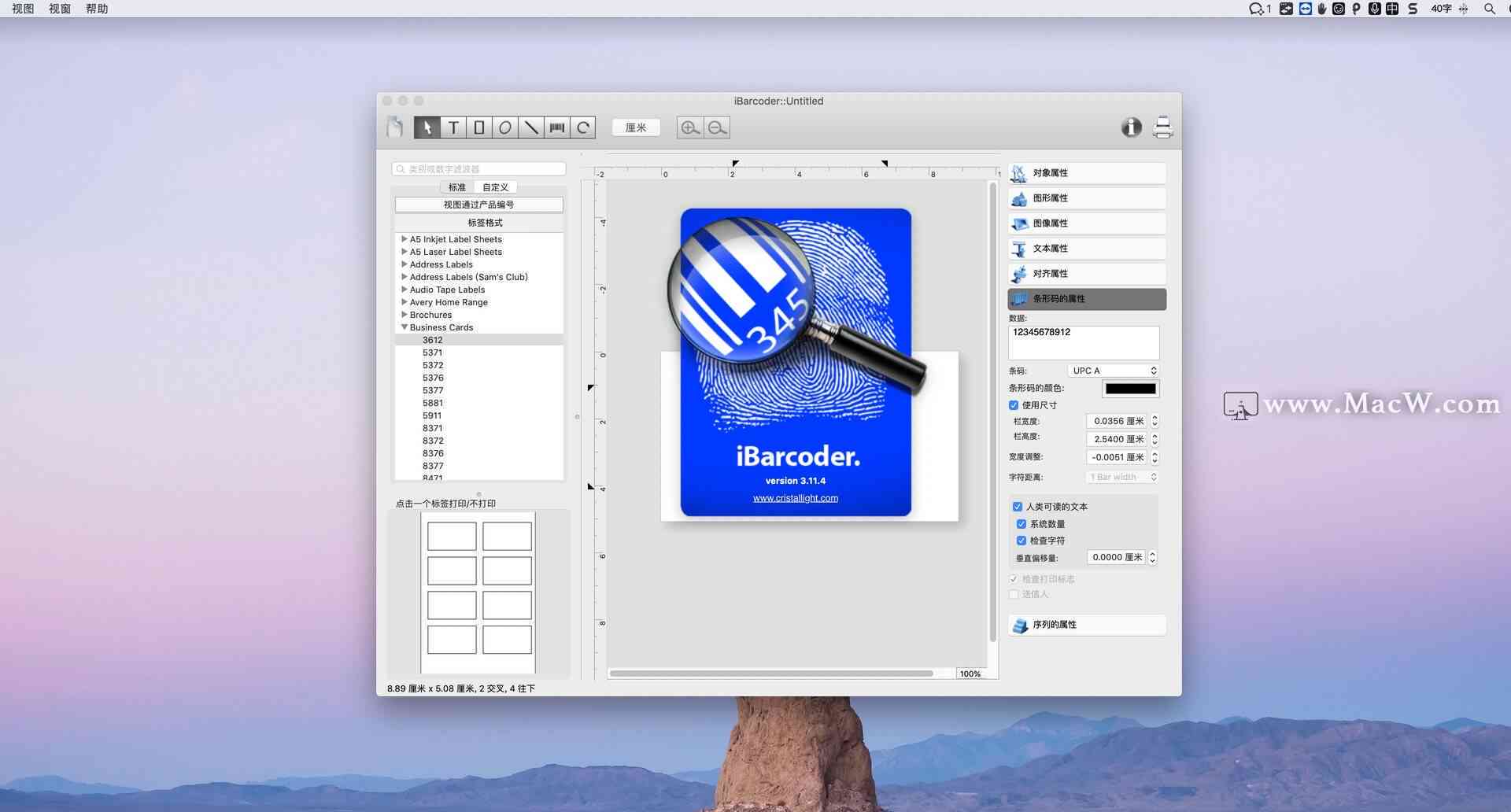This screenshot has width=1511, height=812.
Task: Expand the Brochures group
Action: tap(405, 315)
